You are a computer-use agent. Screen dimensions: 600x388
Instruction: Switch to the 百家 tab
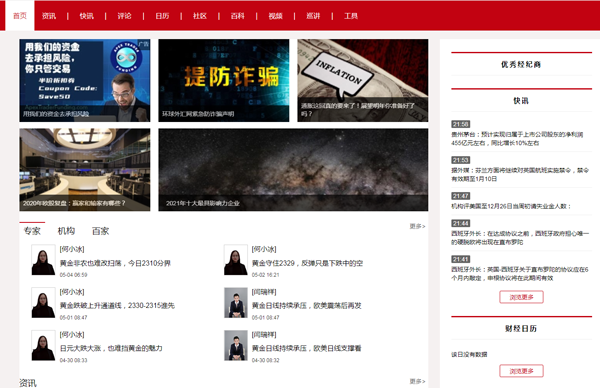point(100,231)
